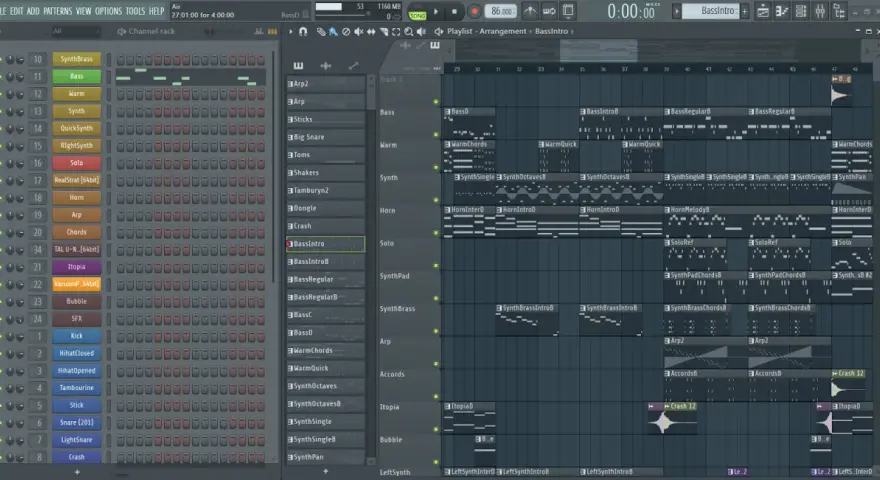Open the TOOLS menu
The width and height of the screenshot is (880, 480).
click(135, 11)
